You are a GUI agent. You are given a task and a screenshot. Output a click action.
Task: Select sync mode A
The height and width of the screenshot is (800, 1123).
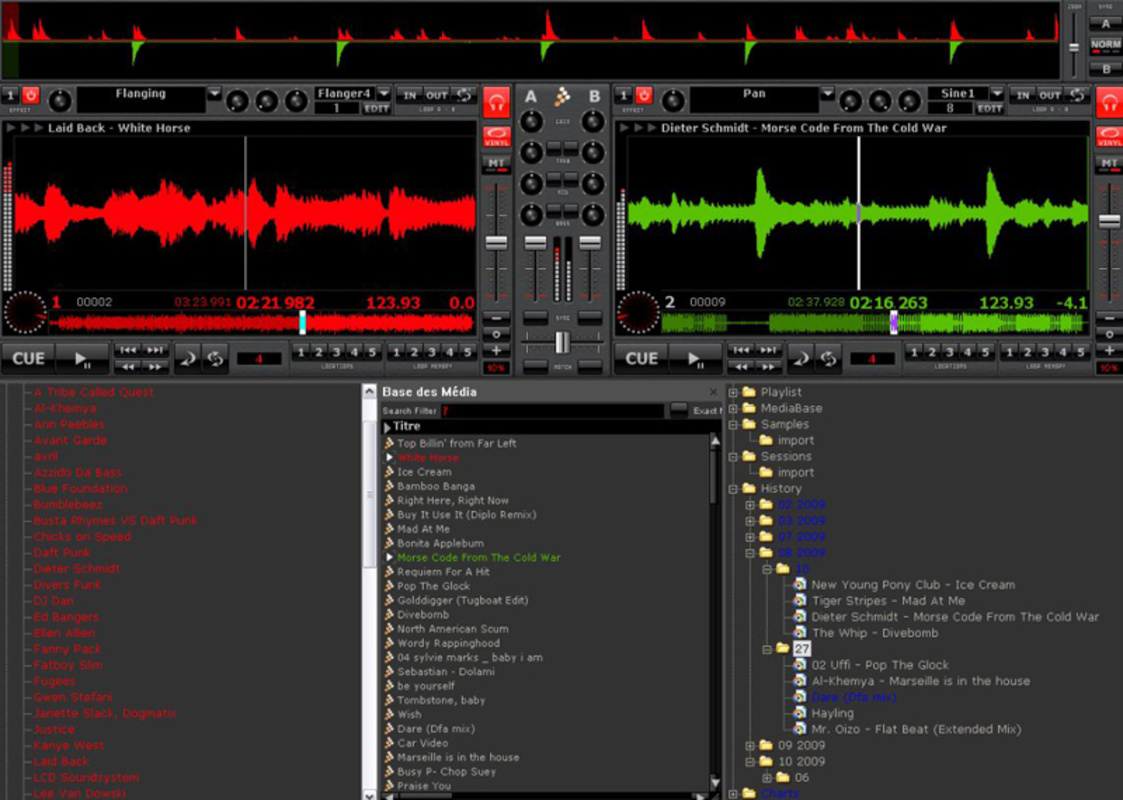[1106, 24]
